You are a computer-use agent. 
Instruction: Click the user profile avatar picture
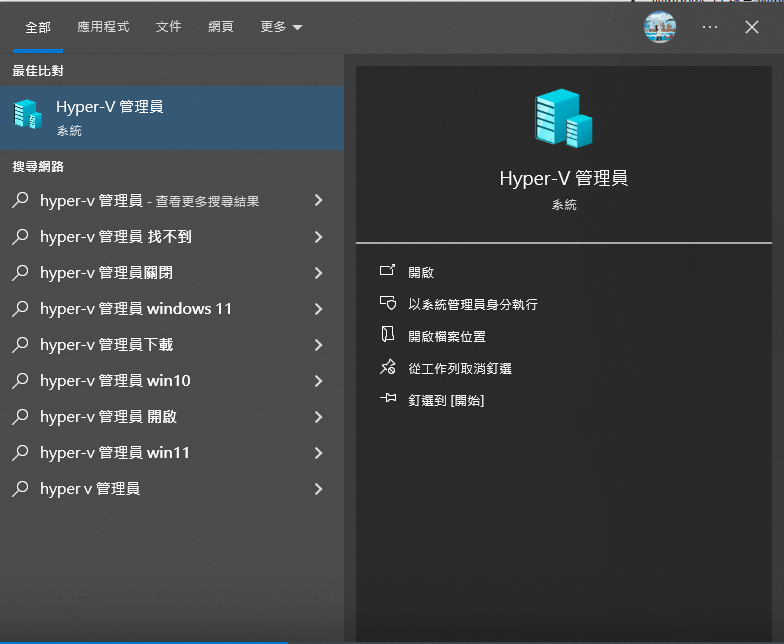click(660, 27)
